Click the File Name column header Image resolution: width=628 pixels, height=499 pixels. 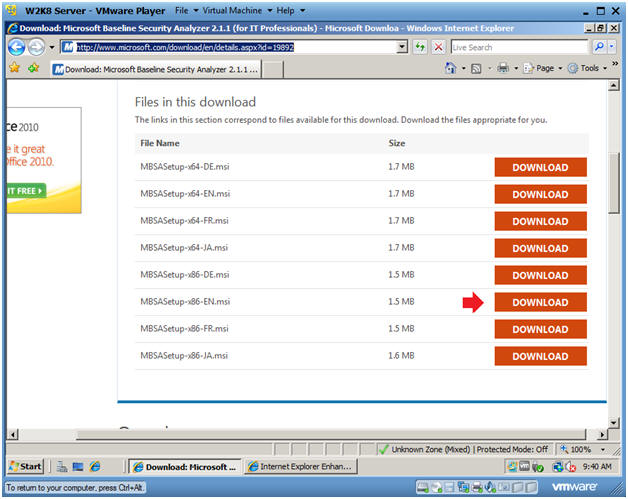pos(160,143)
